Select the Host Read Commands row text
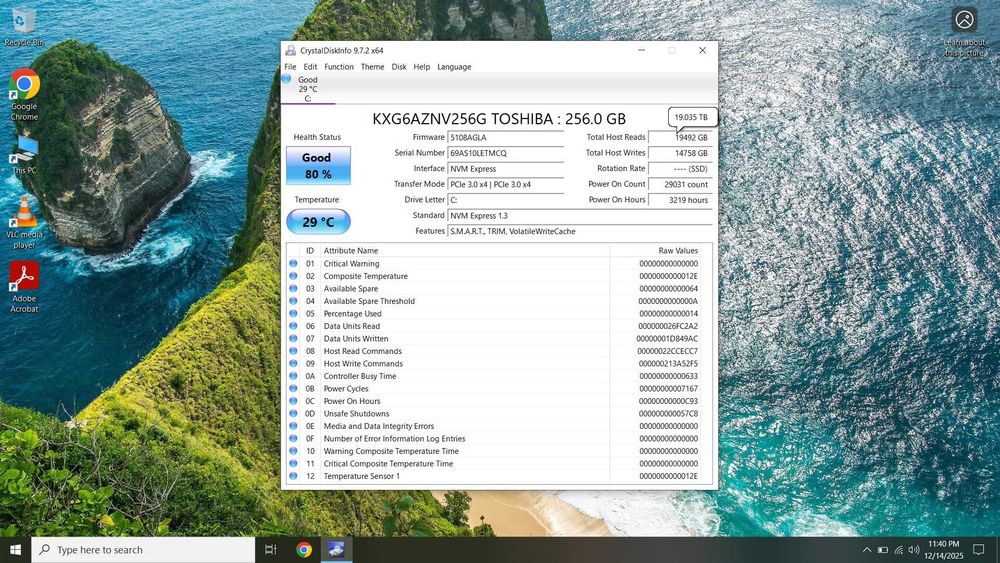 pos(362,351)
